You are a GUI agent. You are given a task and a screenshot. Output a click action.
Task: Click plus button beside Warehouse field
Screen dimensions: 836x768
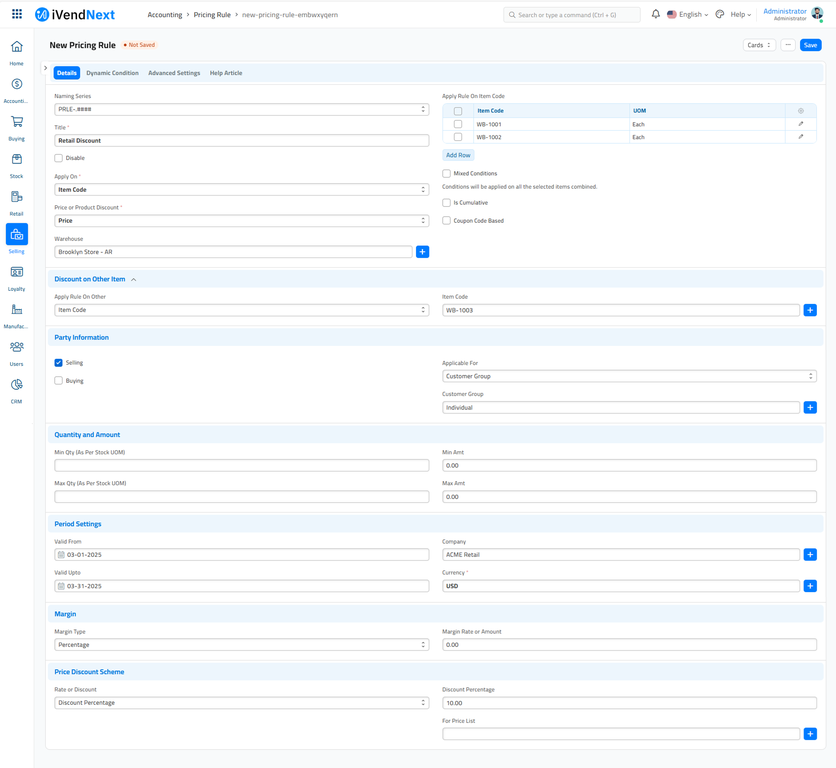[422, 252]
